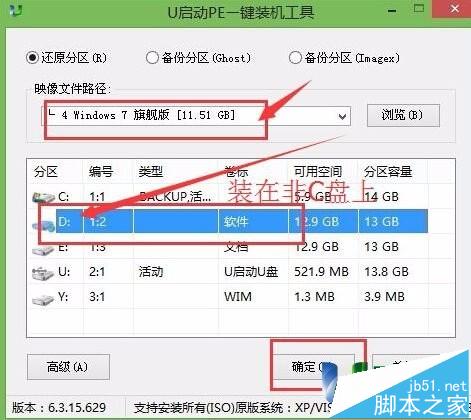The height and width of the screenshot is (420, 471).
Task: Click the 14 GB capacity cell
Action: (381, 197)
